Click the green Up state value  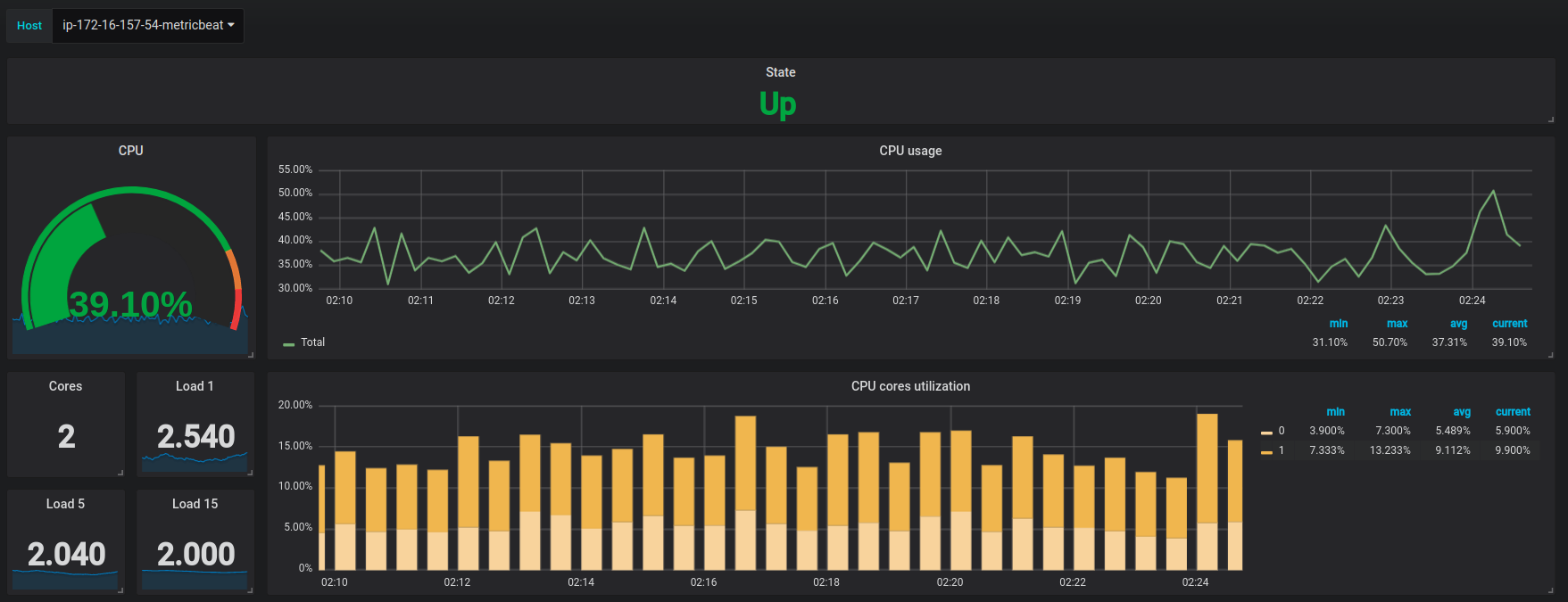(778, 104)
